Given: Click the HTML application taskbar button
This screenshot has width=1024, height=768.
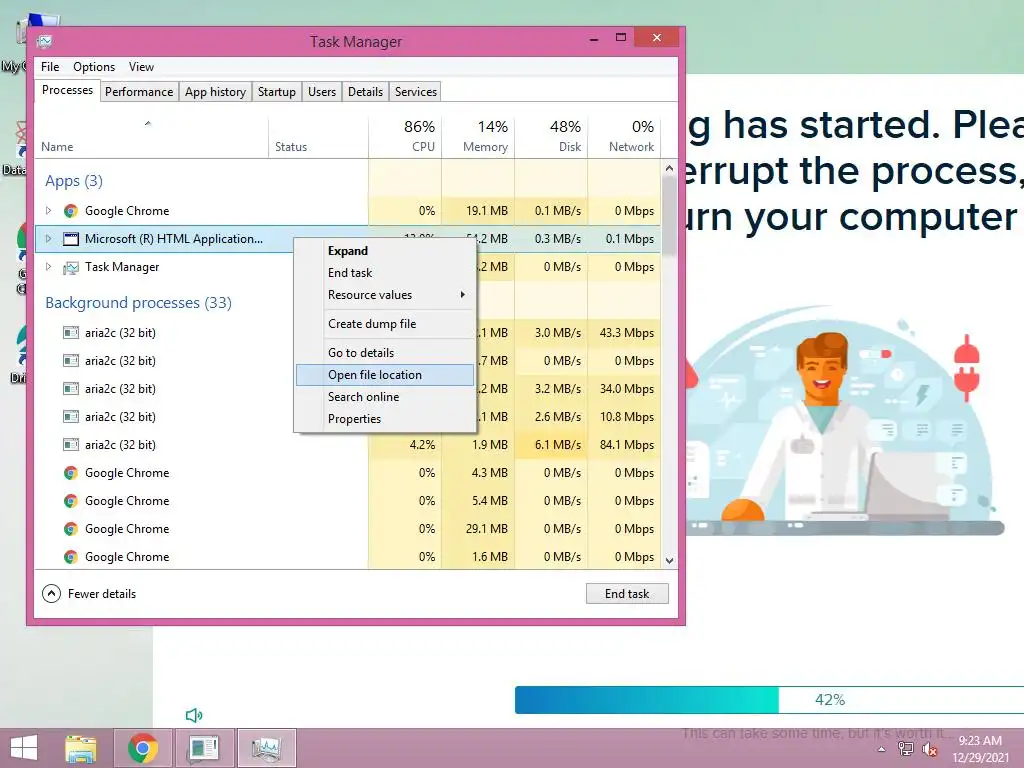Looking at the screenshot, I should tap(203, 748).
